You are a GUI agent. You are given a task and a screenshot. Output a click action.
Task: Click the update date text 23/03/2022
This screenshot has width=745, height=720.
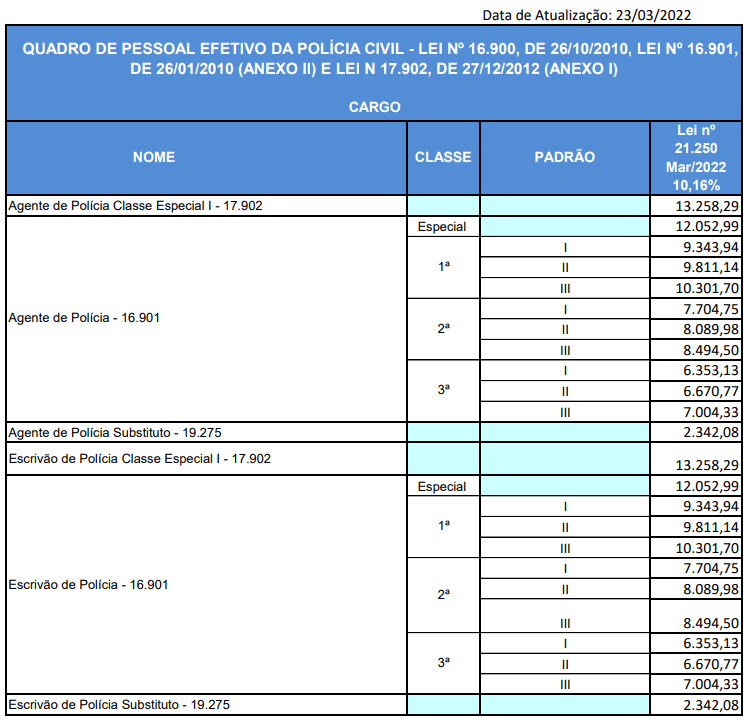(x=655, y=14)
